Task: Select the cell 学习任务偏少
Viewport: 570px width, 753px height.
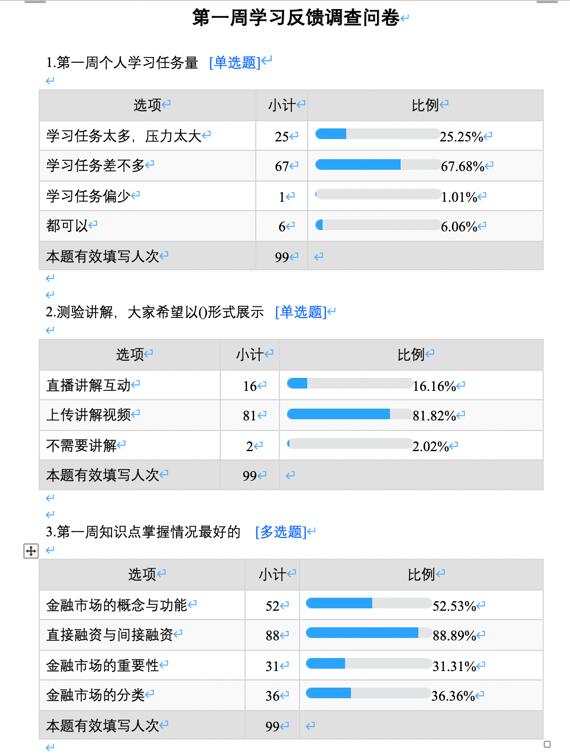Action: [x=147, y=196]
